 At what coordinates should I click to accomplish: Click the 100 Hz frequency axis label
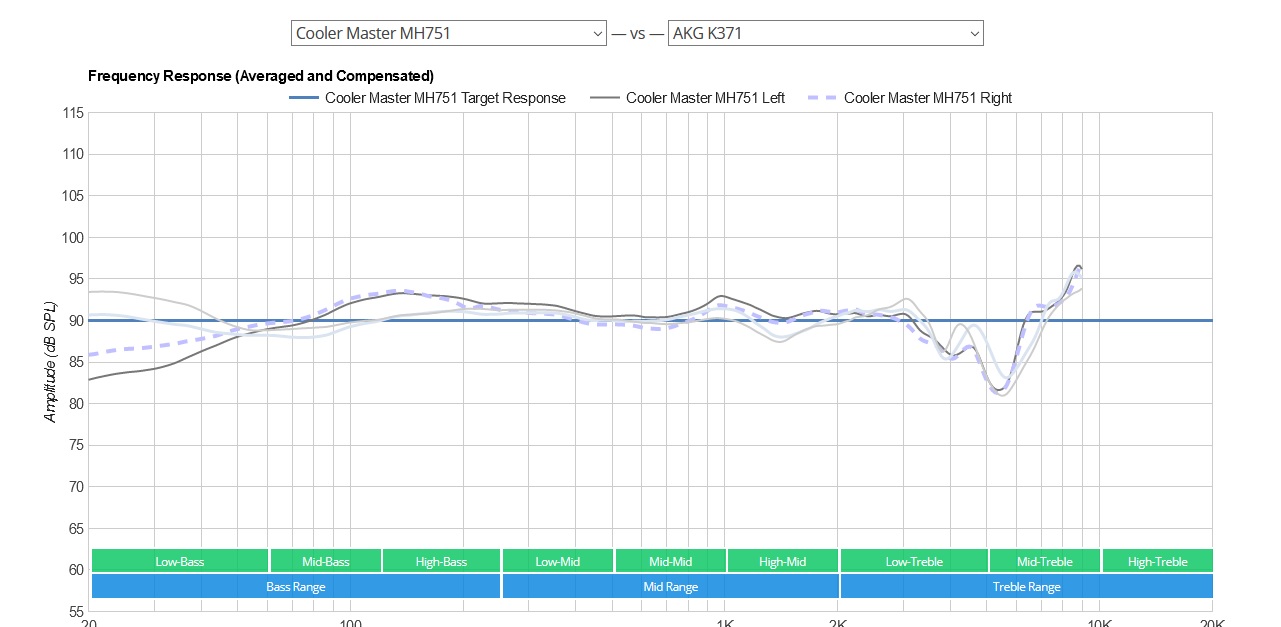point(350,621)
